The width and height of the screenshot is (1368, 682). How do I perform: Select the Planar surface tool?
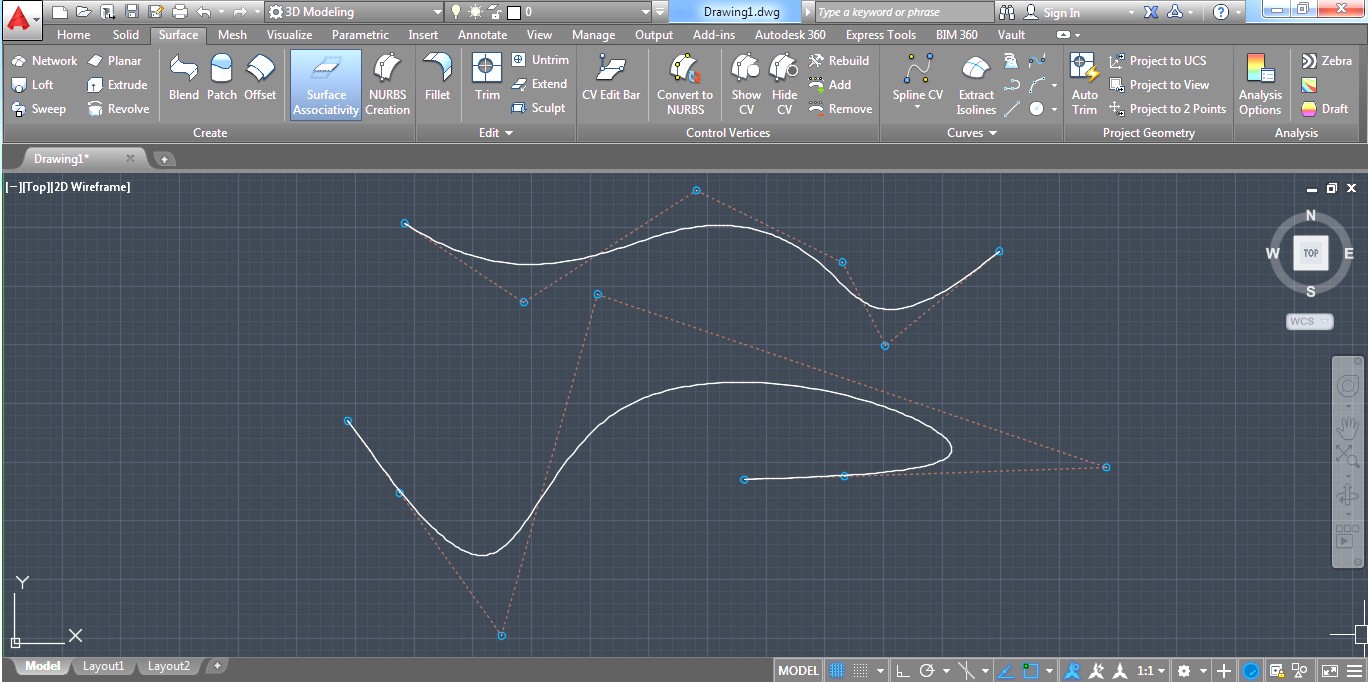pyautogui.click(x=114, y=61)
